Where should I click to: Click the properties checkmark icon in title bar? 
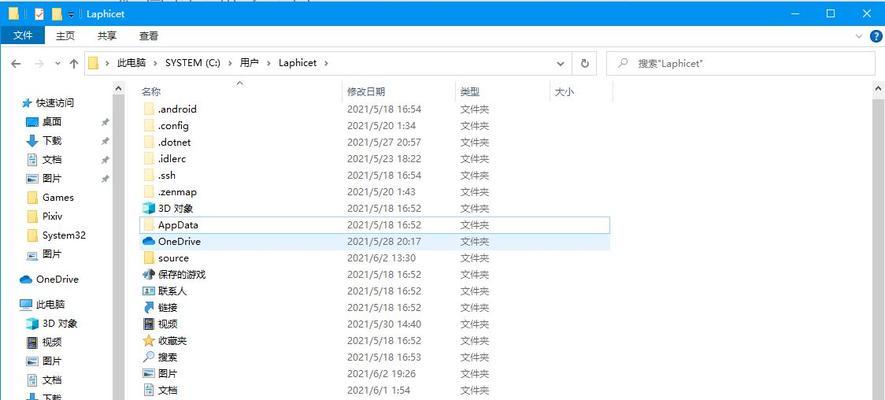(39, 14)
